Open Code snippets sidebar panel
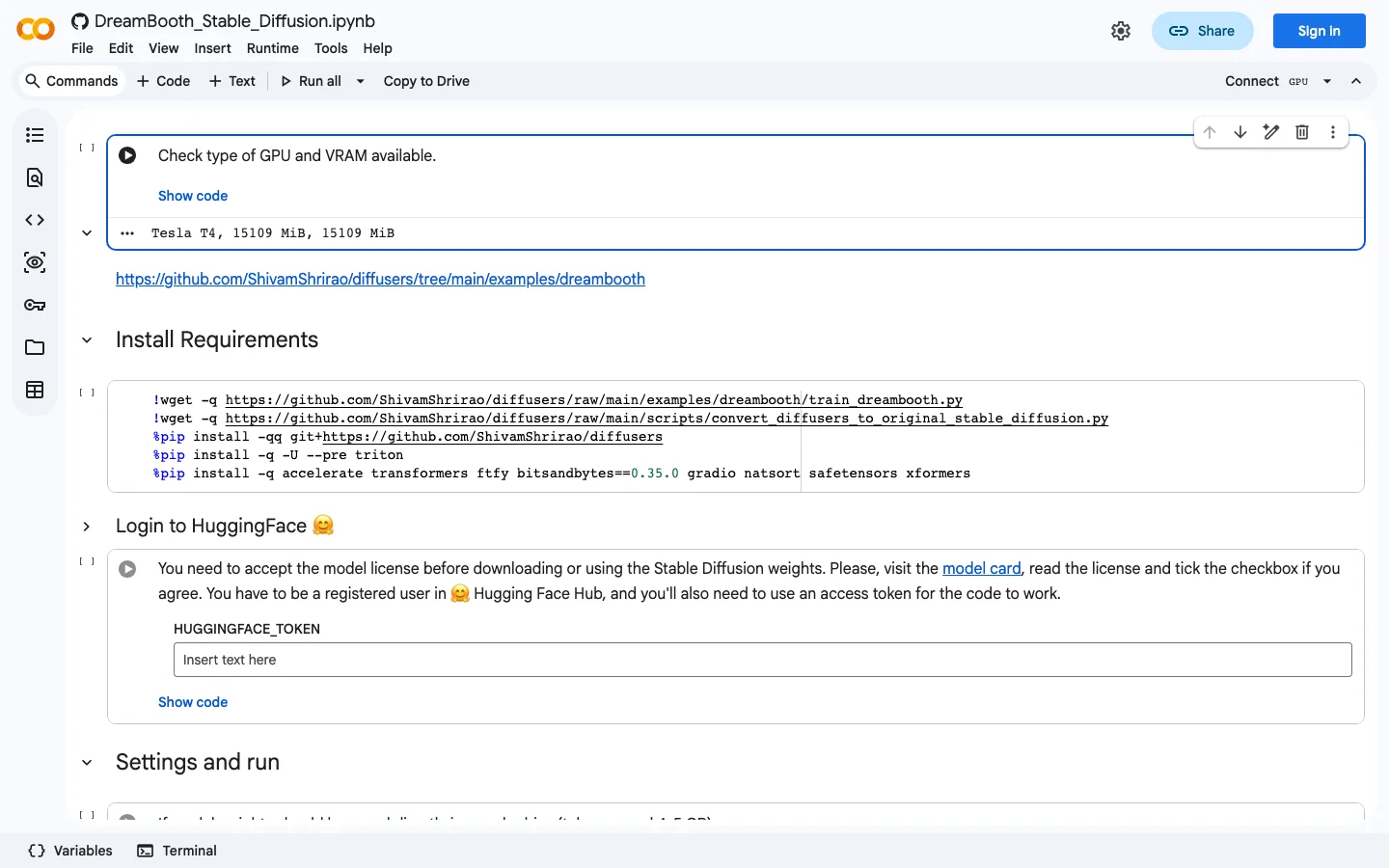This screenshot has width=1389, height=868. [35, 220]
